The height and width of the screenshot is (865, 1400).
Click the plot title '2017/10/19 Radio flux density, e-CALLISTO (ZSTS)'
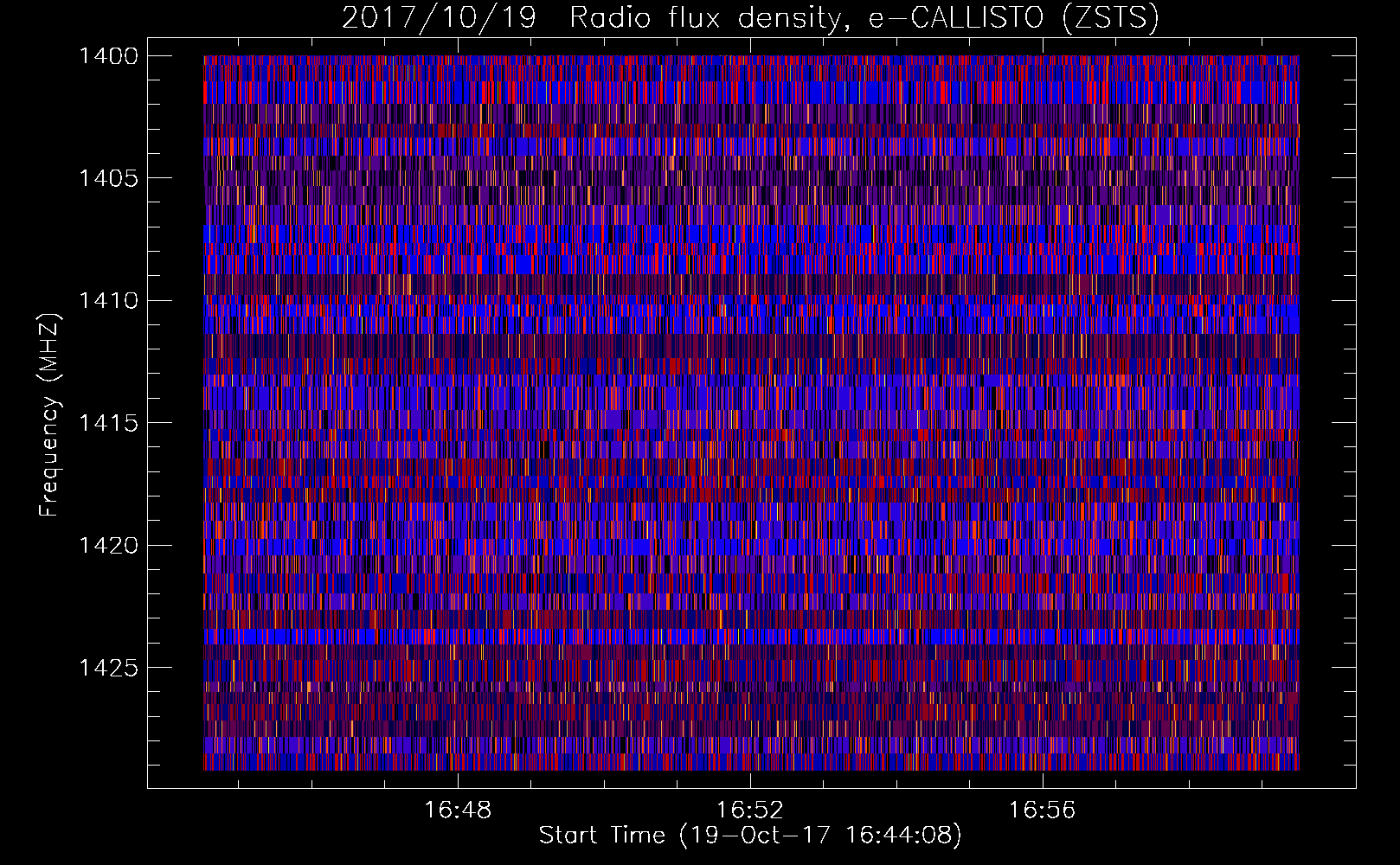click(x=750, y=18)
